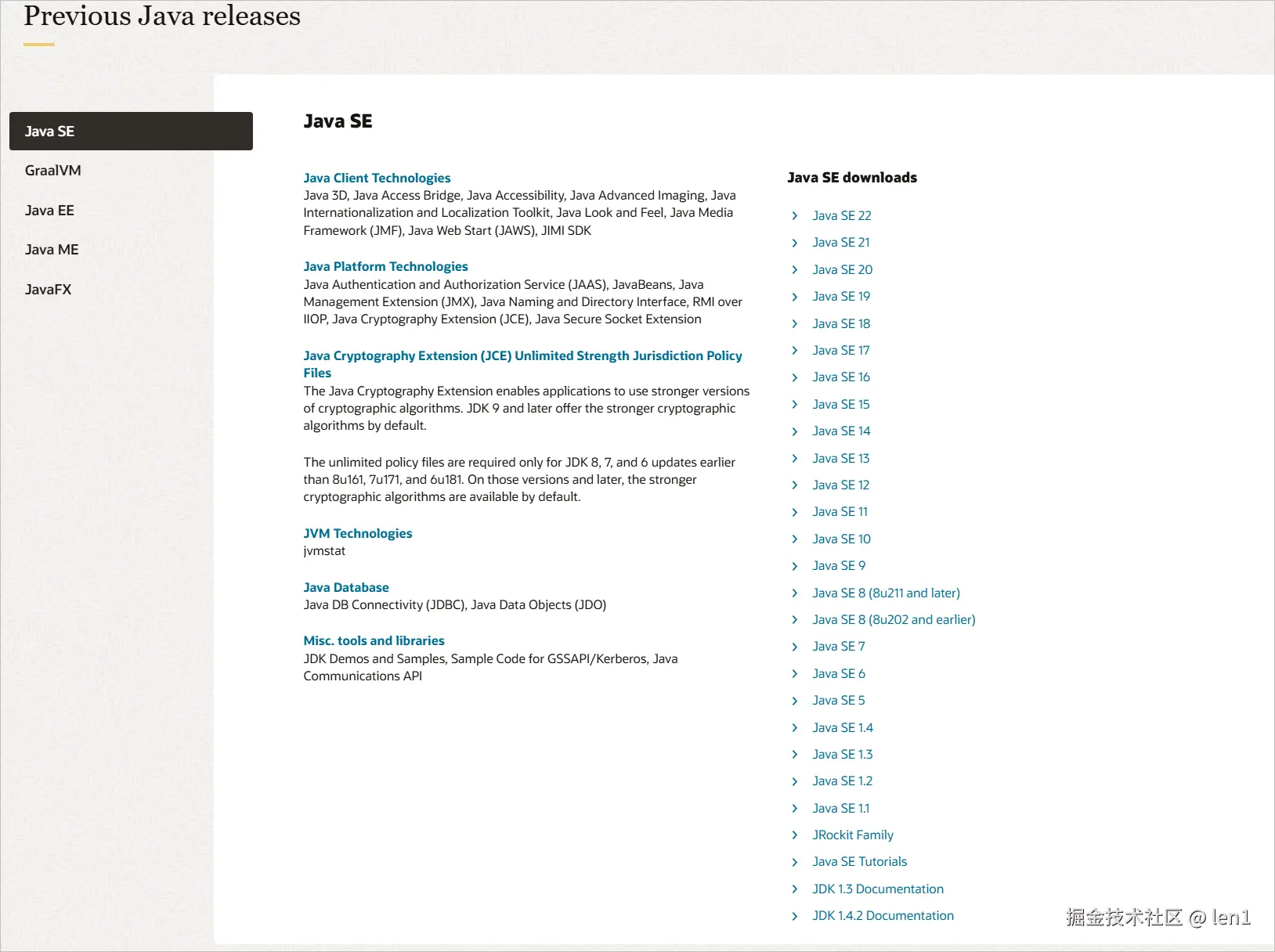This screenshot has width=1275, height=952.
Task: Click the chevron beside JRockit Family
Action: [794, 835]
